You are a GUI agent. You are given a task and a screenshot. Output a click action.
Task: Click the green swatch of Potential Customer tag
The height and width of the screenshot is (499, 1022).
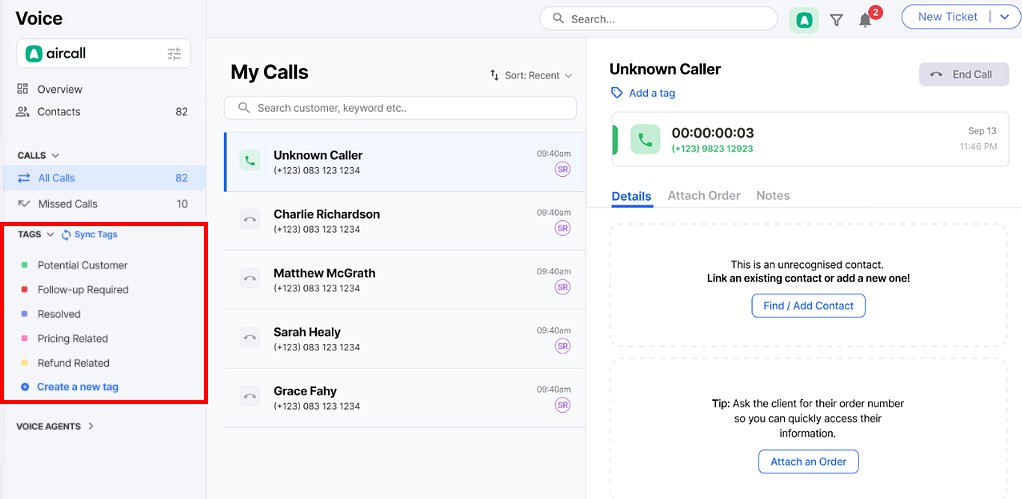24,265
